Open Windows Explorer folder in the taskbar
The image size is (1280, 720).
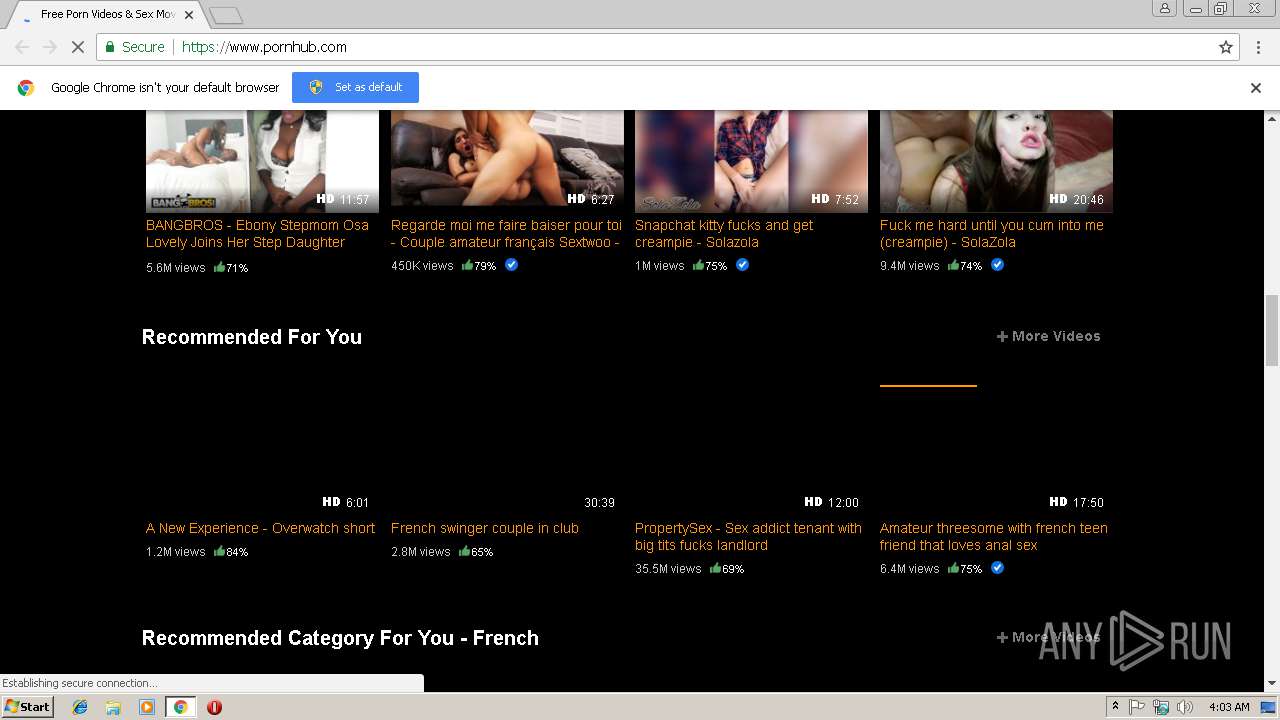click(x=113, y=707)
